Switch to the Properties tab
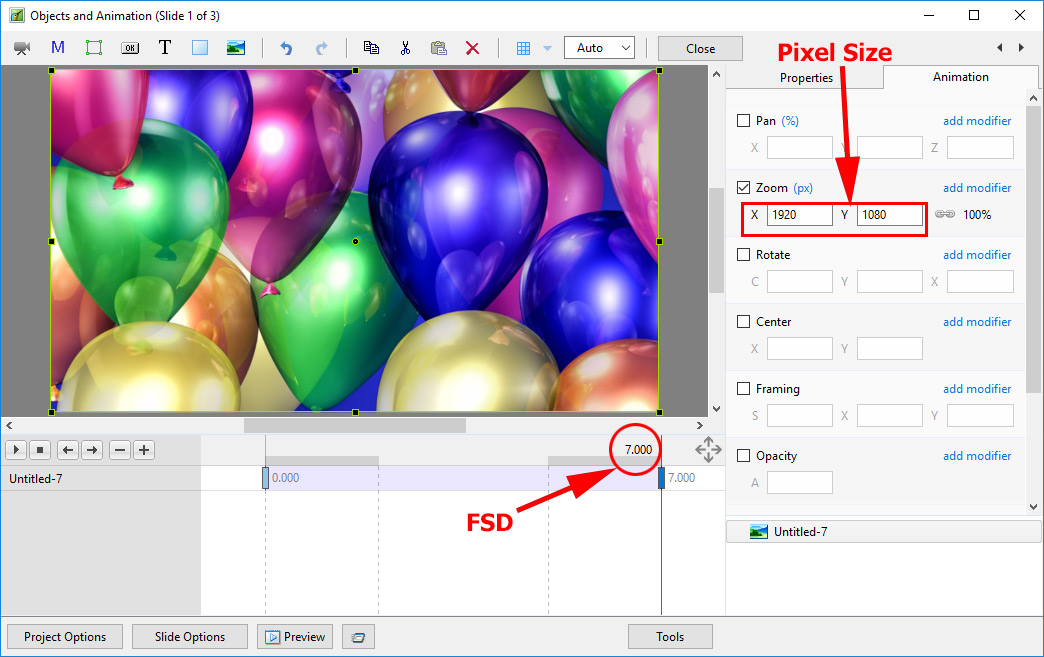Viewport: 1044px width, 657px height. tap(806, 78)
